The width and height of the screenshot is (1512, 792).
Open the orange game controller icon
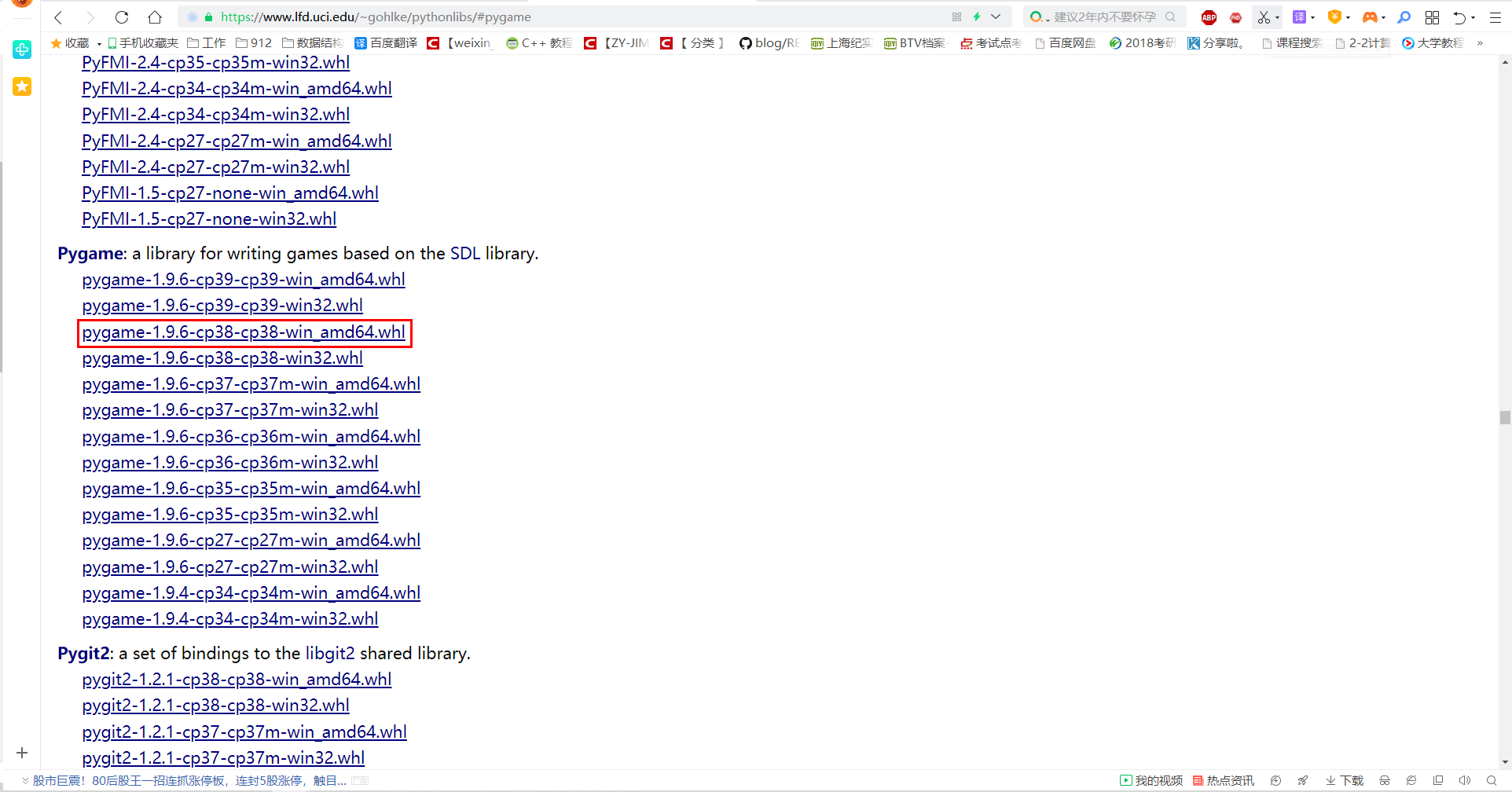point(1370,17)
